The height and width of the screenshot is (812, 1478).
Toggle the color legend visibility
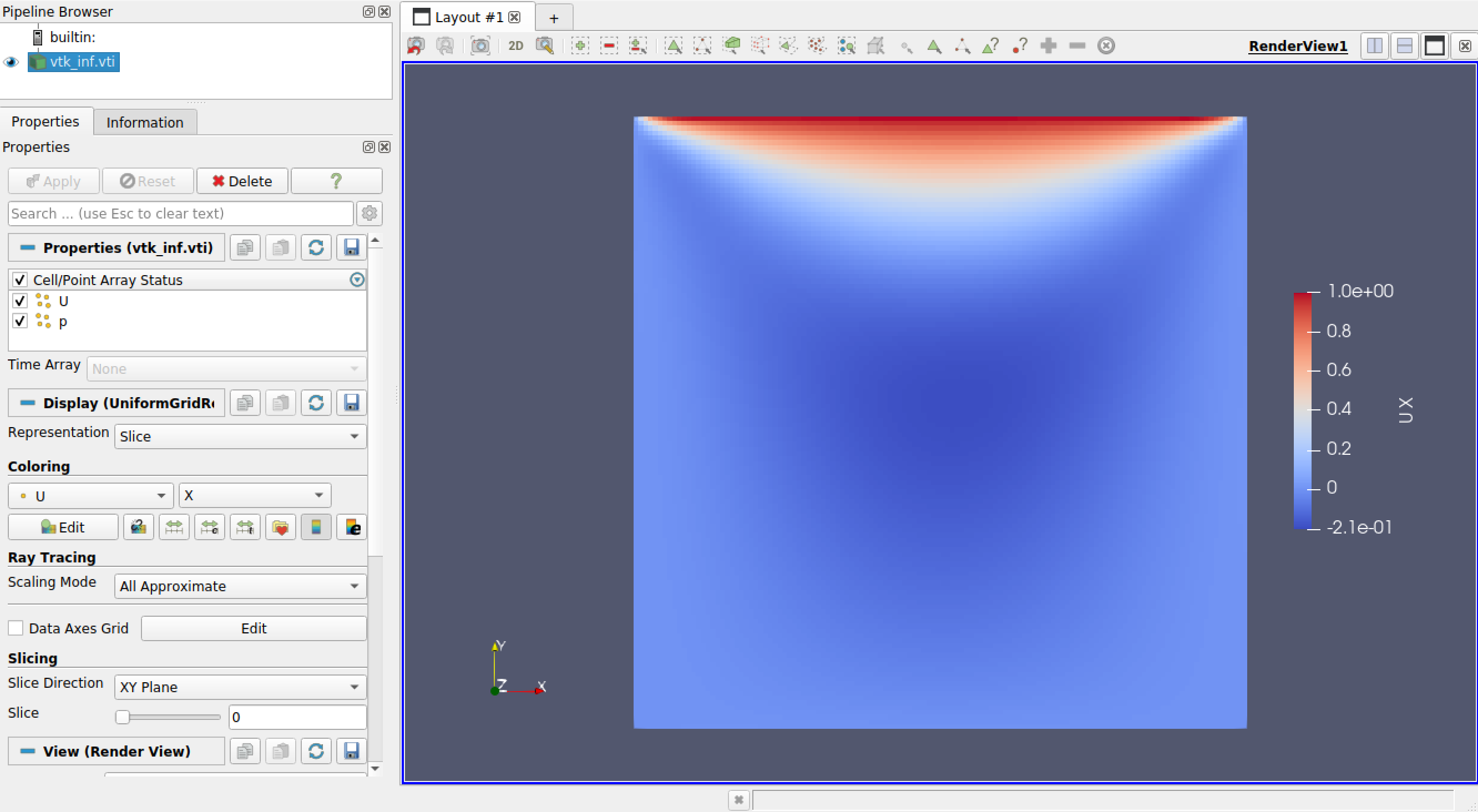[x=316, y=526]
